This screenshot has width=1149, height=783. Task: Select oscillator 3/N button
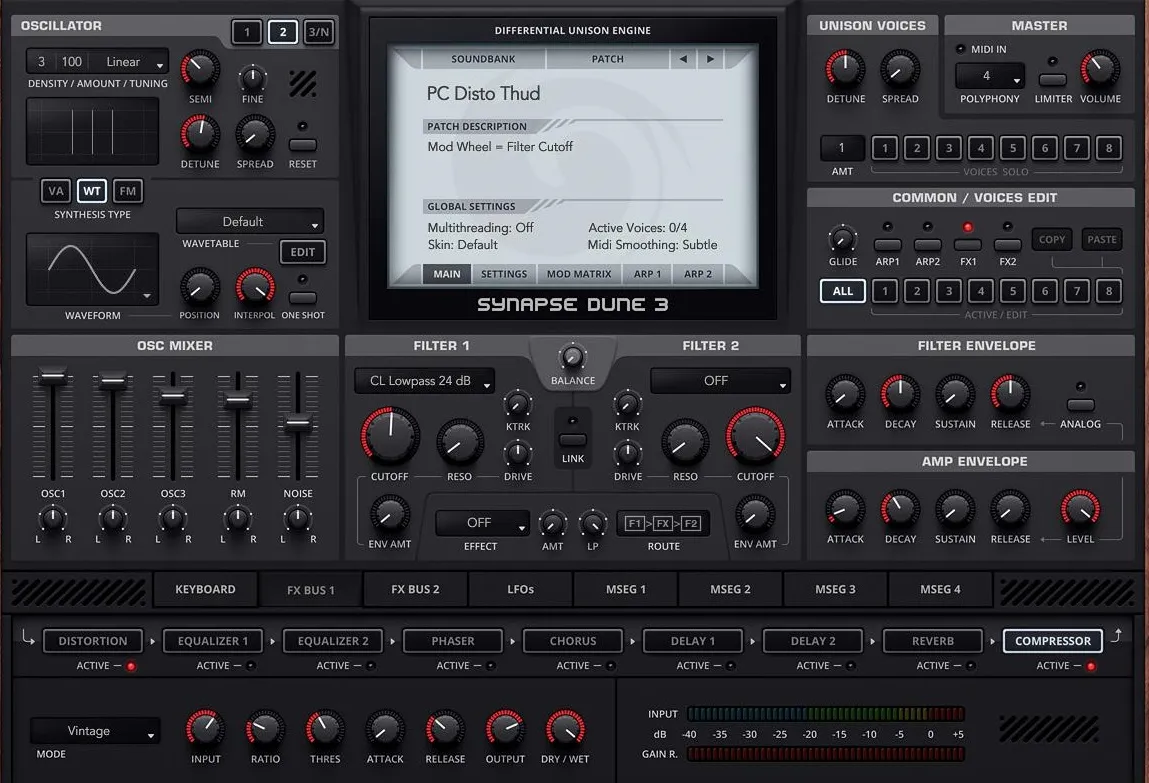click(x=319, y=32)
